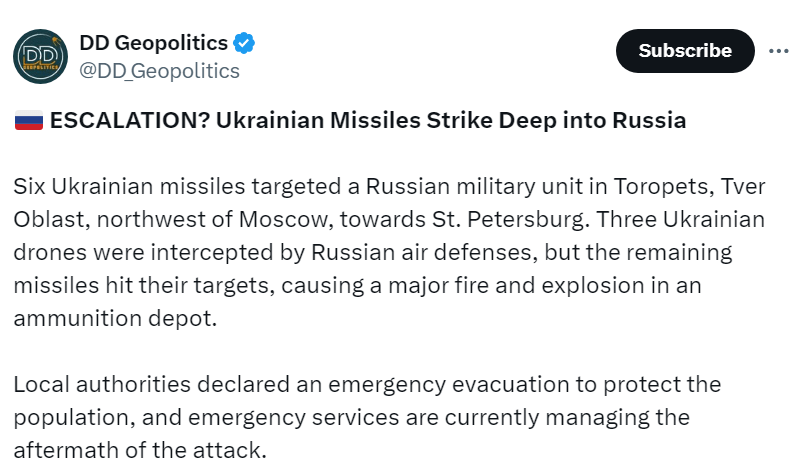Open the DD Geopolitics display name link
797x476 pixels.
(153, 44)
